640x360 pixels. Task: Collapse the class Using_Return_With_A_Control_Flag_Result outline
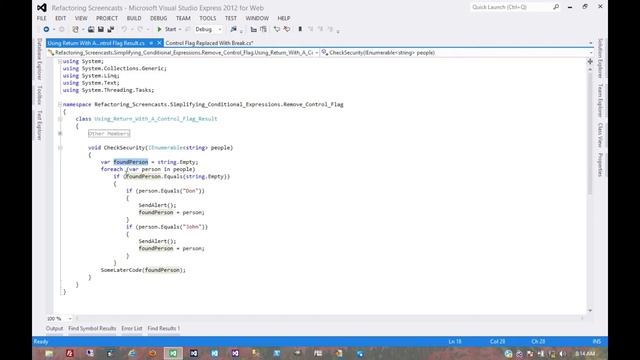coord(60,119)
